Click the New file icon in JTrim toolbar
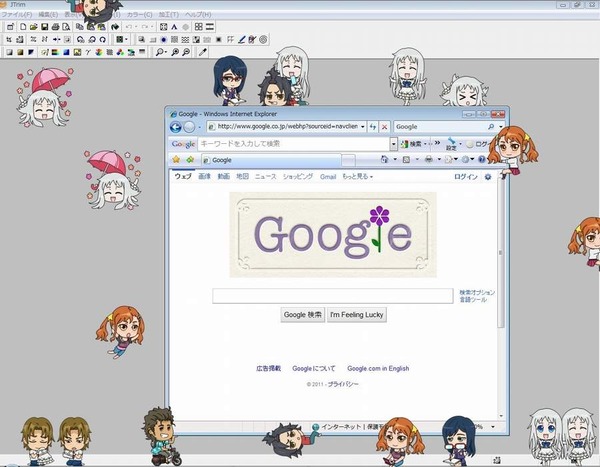Screen dimensions: 600x467 click(x=23, y=26)
